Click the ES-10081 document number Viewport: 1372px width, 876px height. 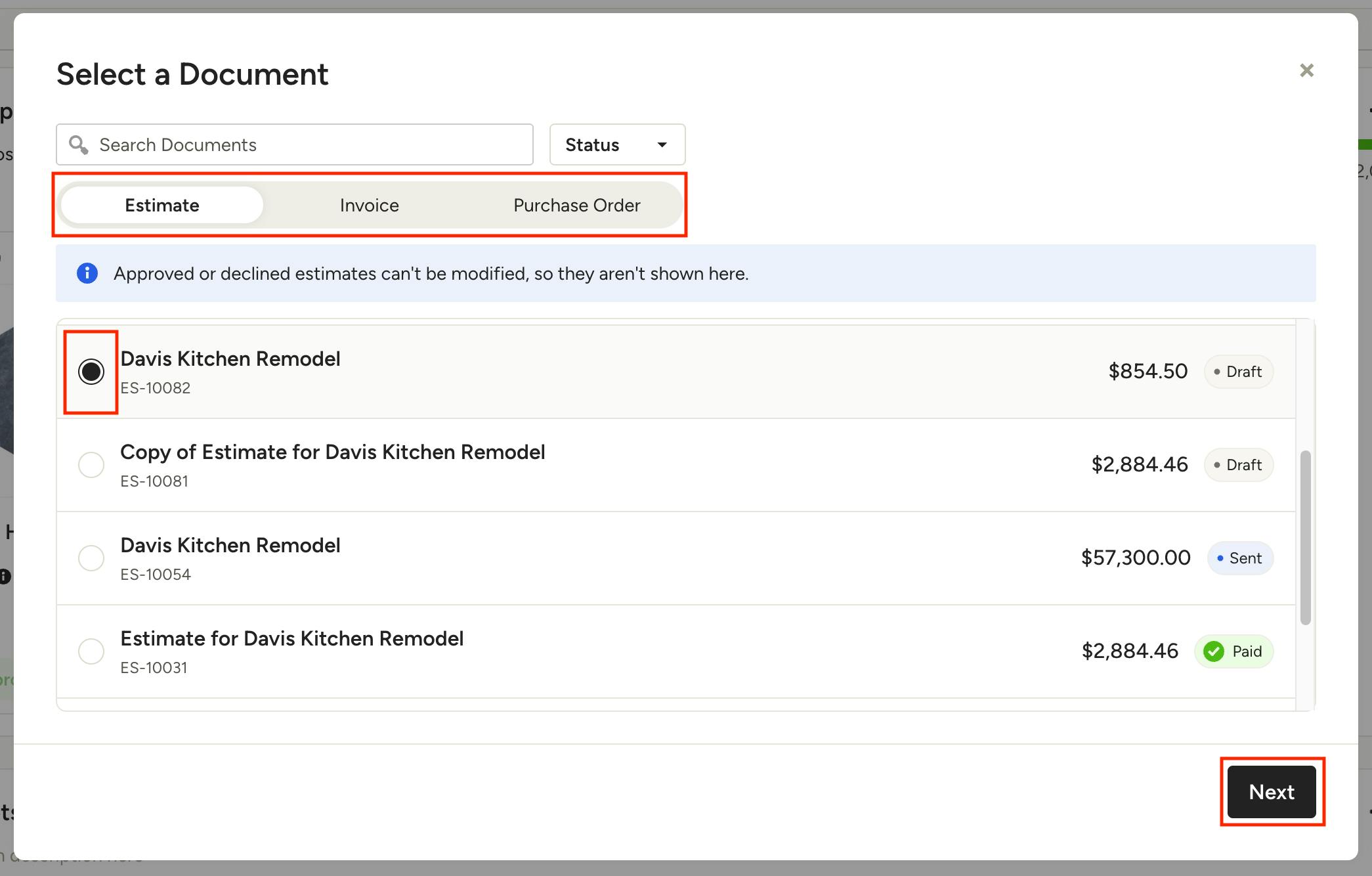pyautogui.click(x=154, y=481)
